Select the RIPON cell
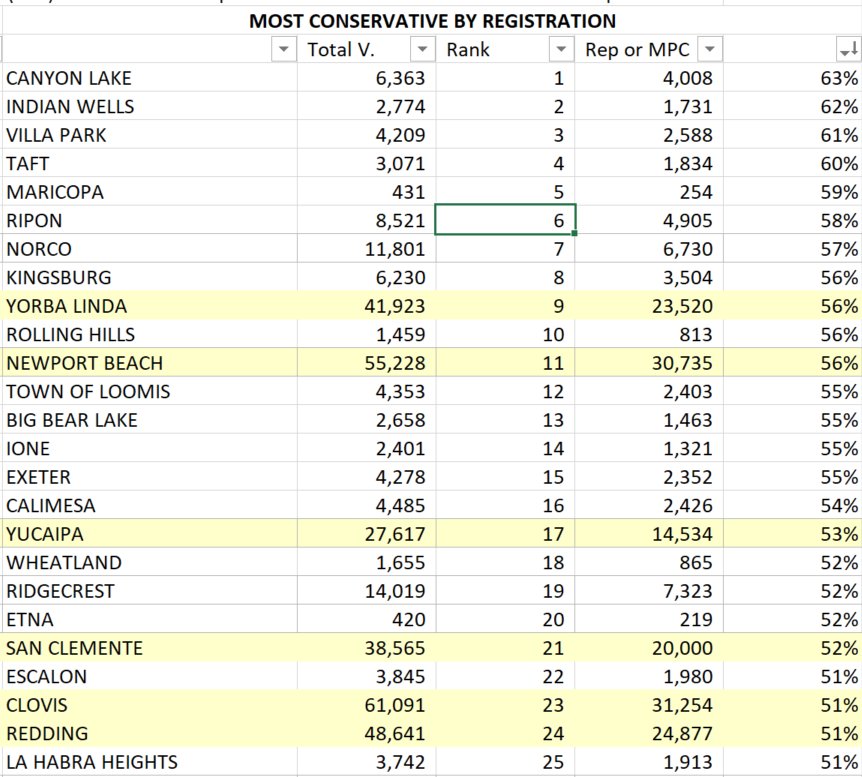This screenshot has width=862, height=777. coord(150,221)
